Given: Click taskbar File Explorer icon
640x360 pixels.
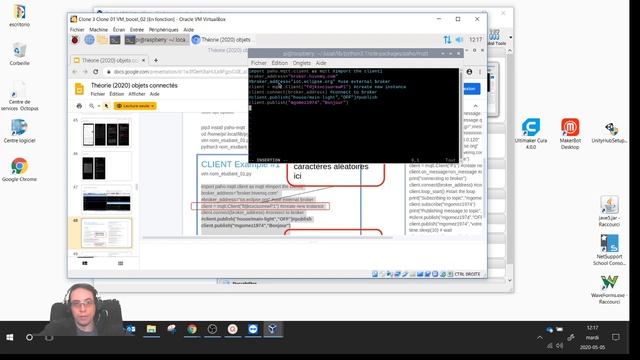Looking at the screenshot, I should (151, 329).
